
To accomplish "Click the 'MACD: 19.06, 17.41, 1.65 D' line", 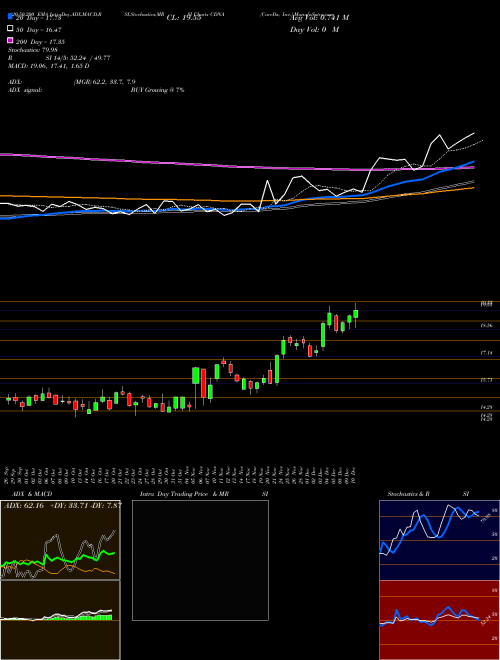I will pos(49,66).
